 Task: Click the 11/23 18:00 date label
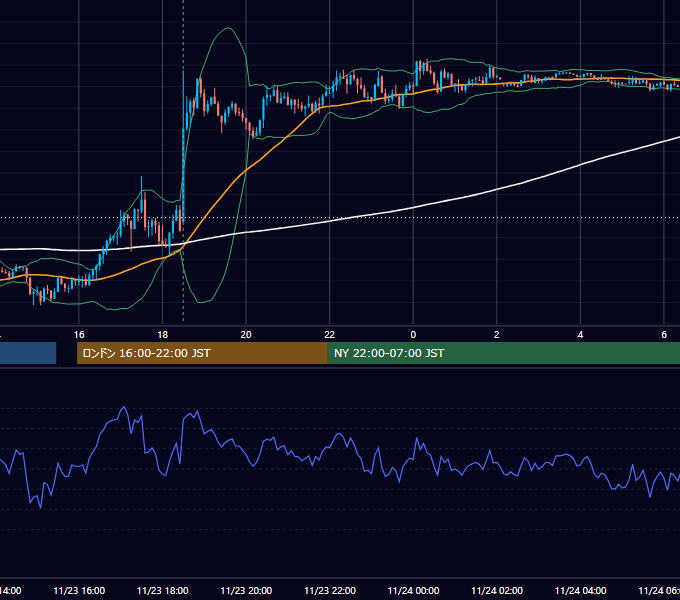[x=163, y=590]
